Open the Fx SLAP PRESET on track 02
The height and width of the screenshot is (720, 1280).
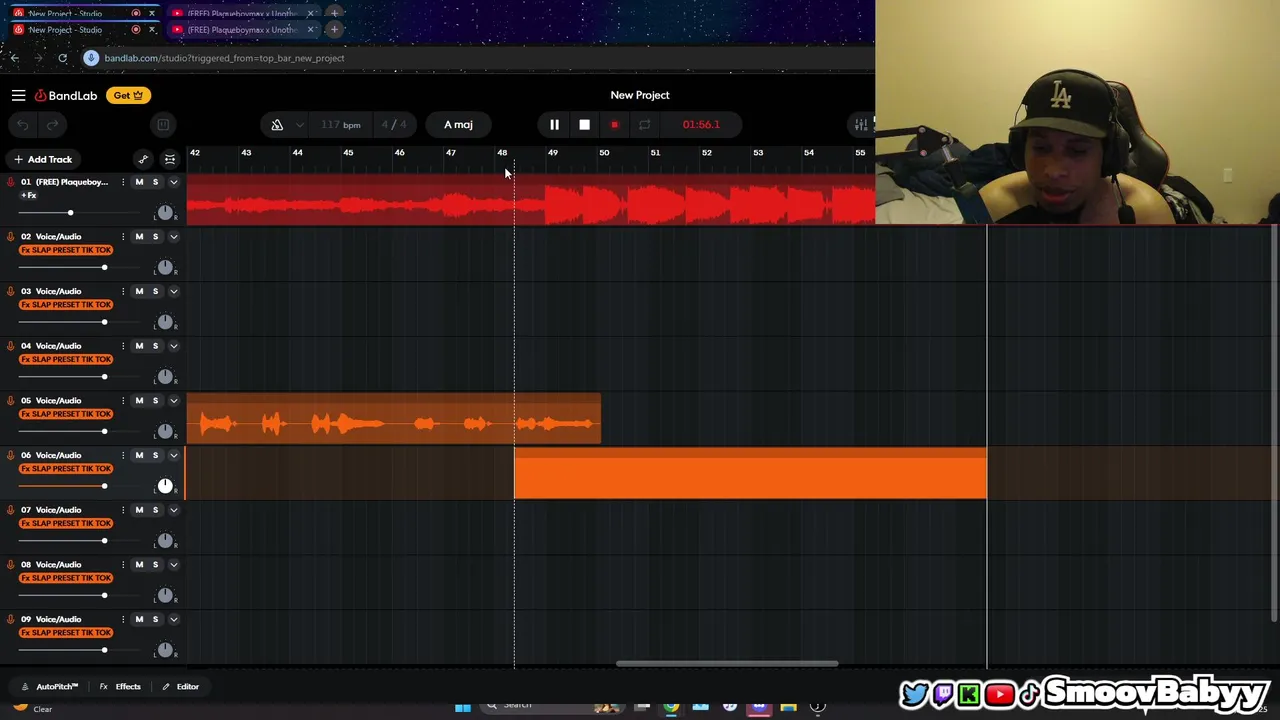click(66, 250)
